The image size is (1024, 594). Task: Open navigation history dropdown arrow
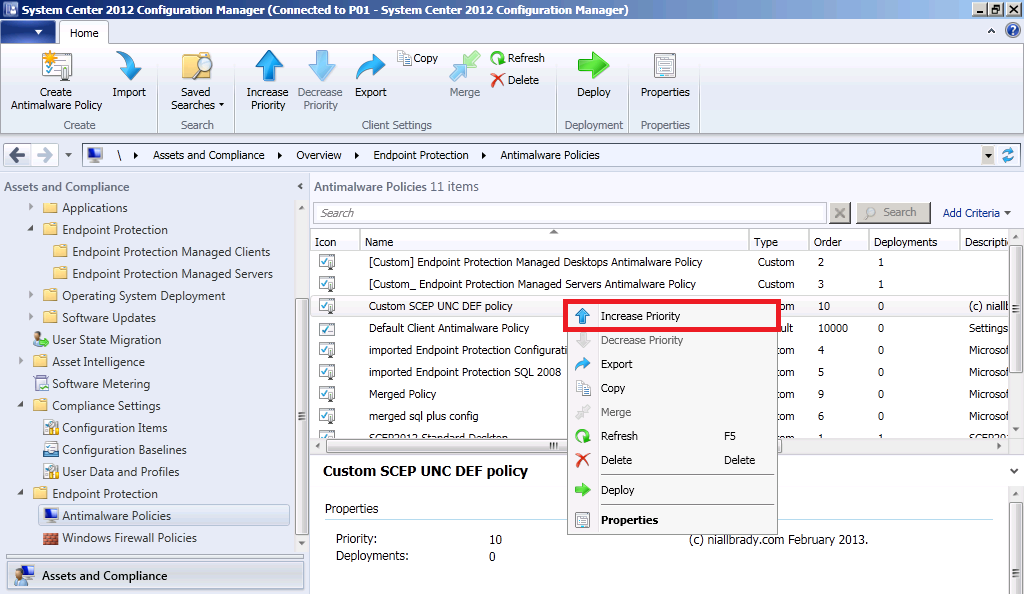pyautogui.click(x=68, y=155)
